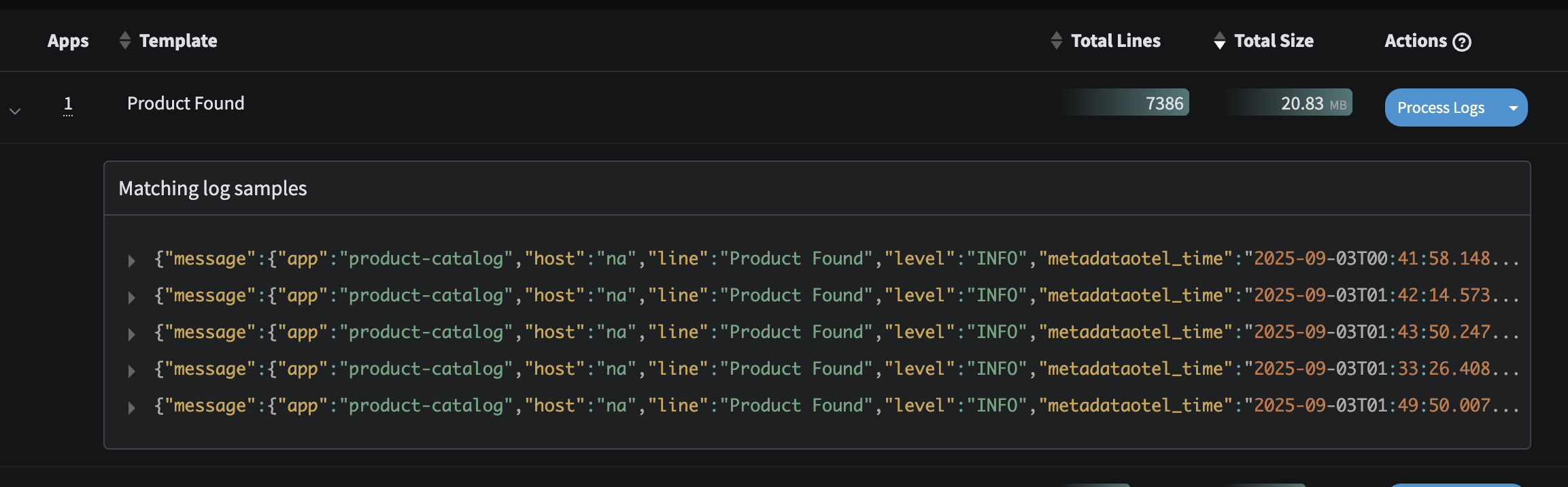The width and height of the screenshot is (1568, 487).
Task: Click the sort arrows beside Total Lines
Action: click(x=1056, y=41)
